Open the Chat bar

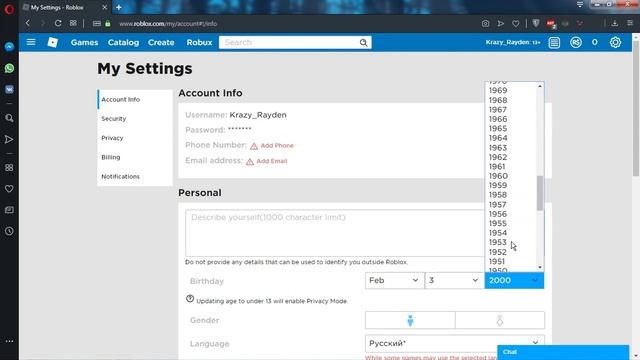[x=563, y=352]
